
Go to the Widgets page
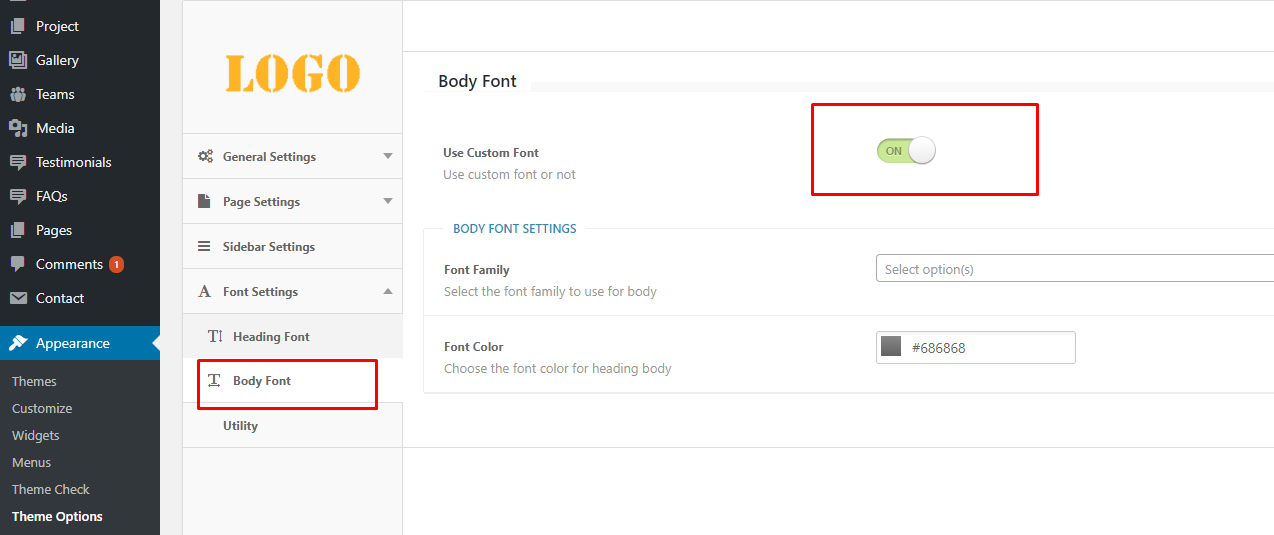[x=36, y=436]
